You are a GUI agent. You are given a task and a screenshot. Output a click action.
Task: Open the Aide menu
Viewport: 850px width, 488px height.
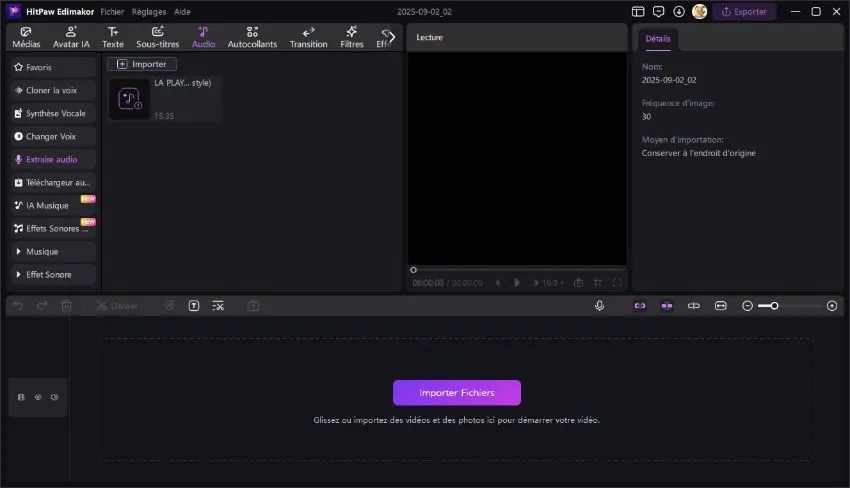point(182,11)
